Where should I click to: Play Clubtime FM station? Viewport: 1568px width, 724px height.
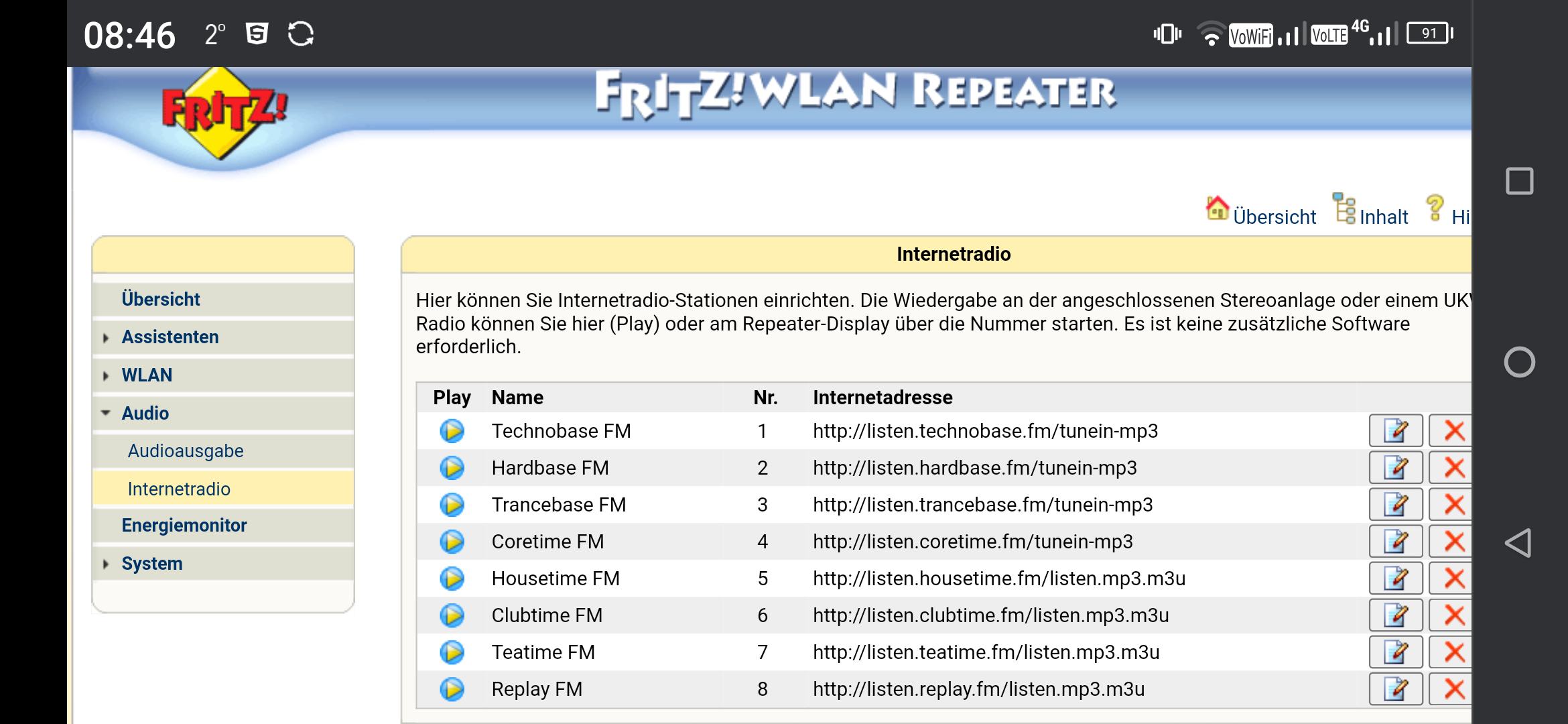[x=452, y=615]
